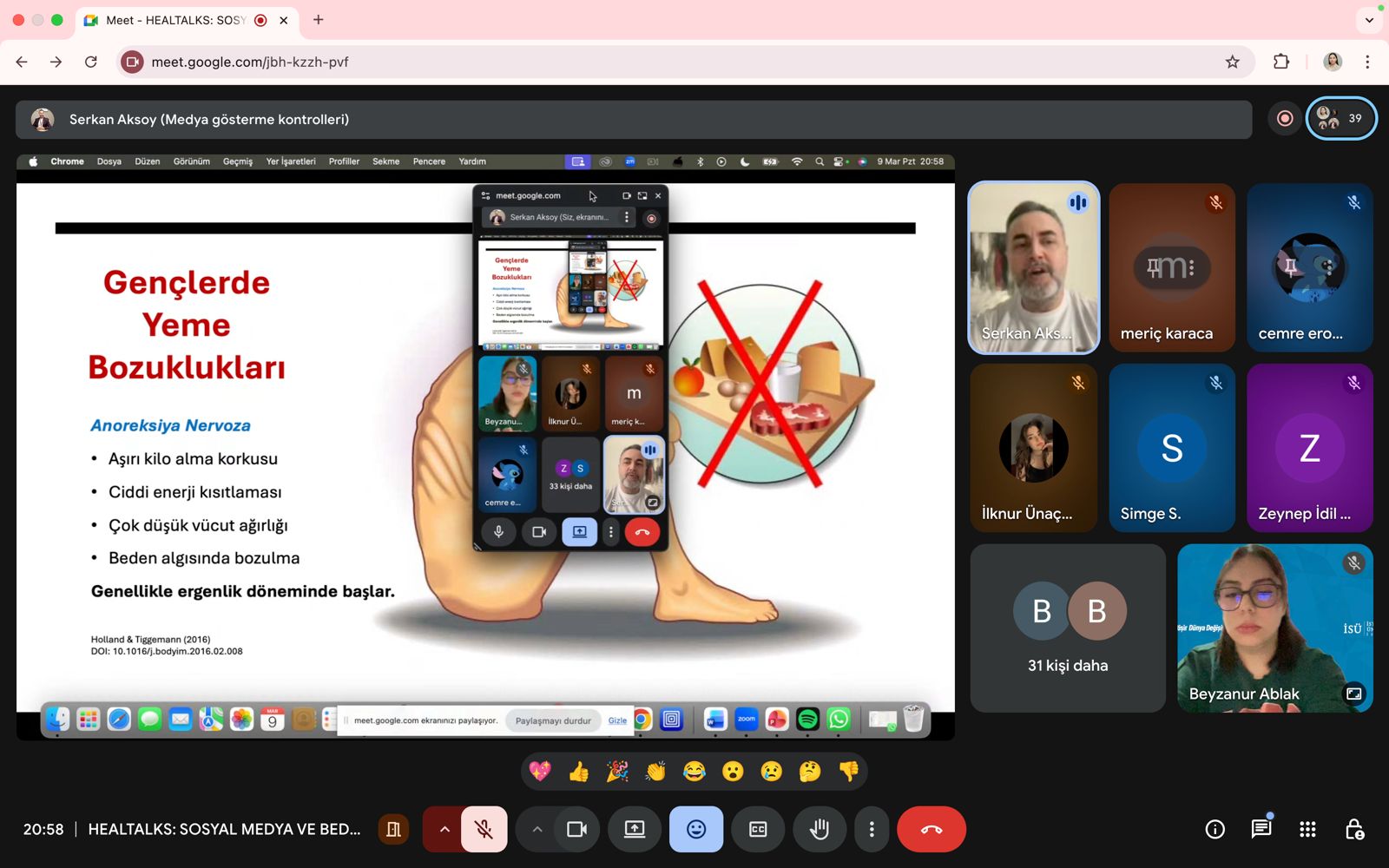Open the chat with everyone panel

coord(1261,829)
